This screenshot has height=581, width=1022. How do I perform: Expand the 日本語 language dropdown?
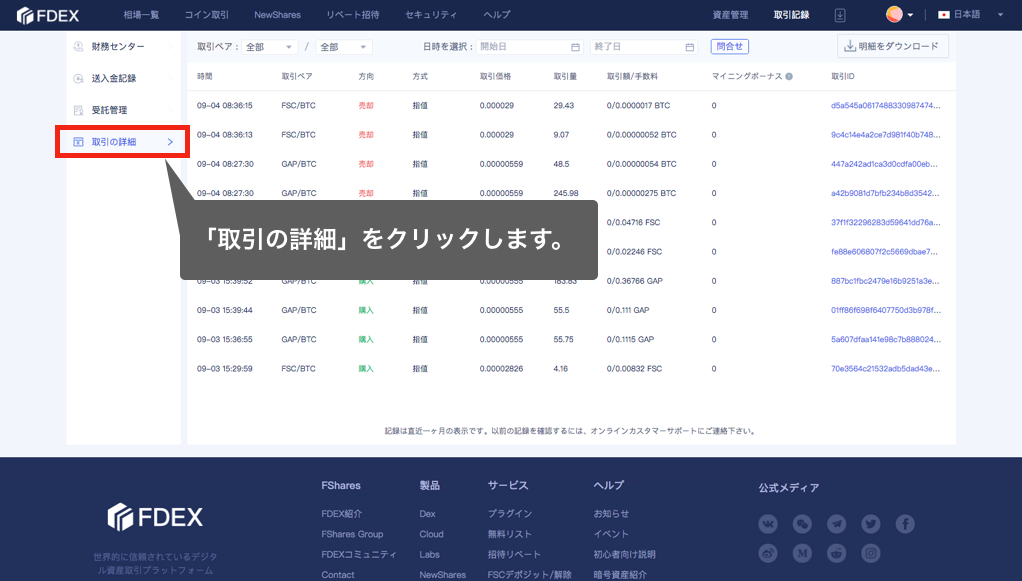point(1000,14)
